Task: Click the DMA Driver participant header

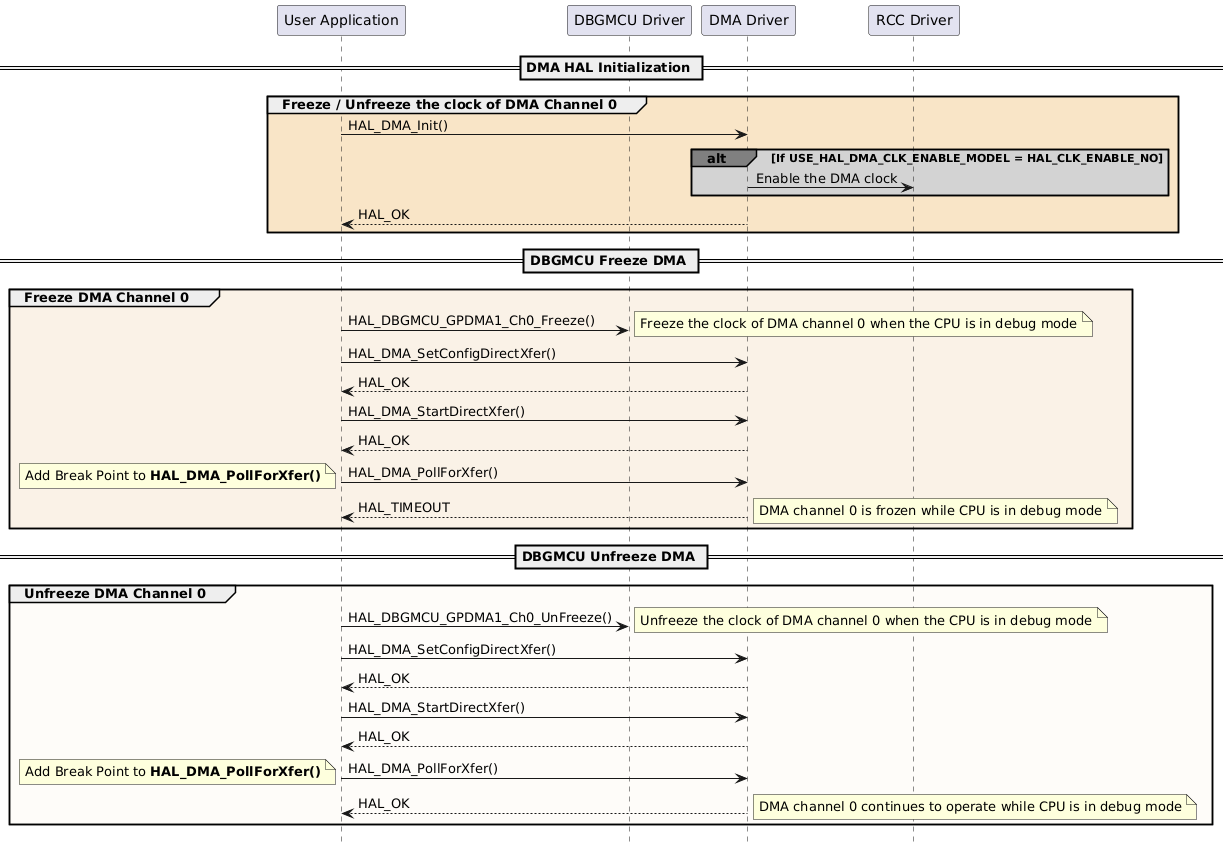Action: [748, 20]
